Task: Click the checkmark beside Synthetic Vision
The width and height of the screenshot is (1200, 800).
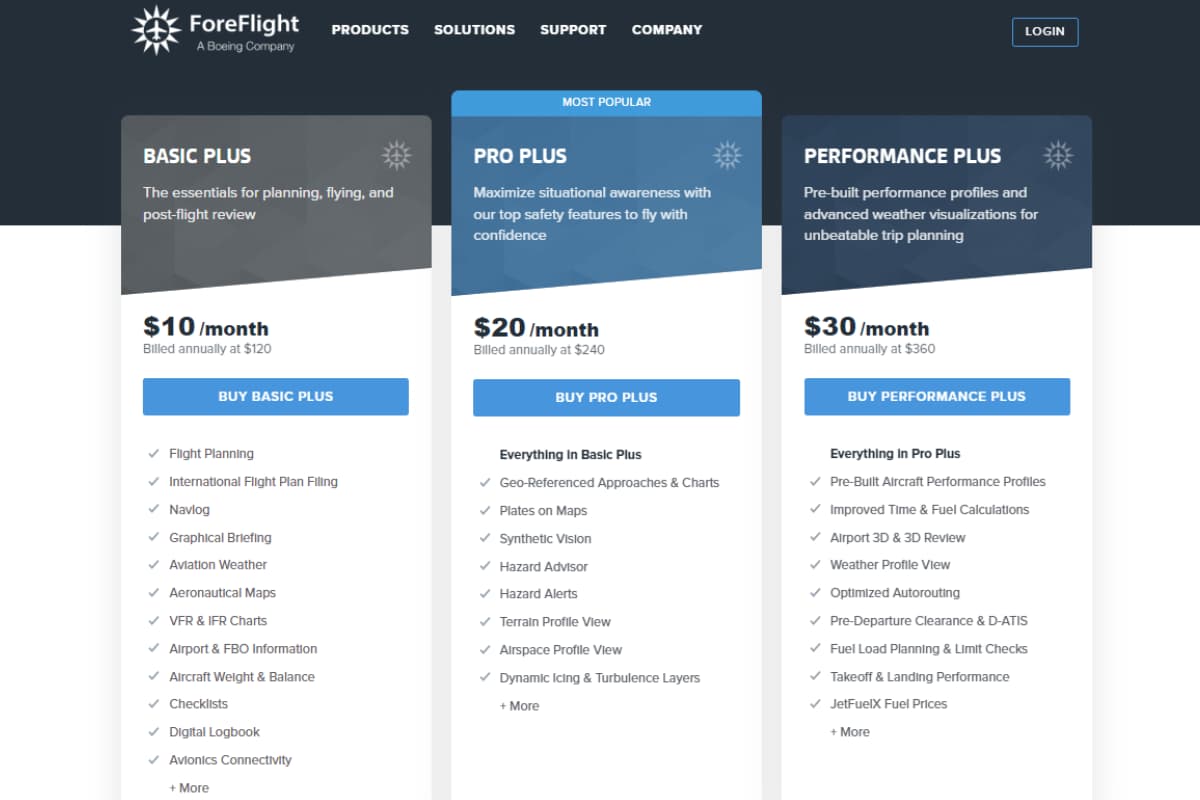Action: (484, 538)
